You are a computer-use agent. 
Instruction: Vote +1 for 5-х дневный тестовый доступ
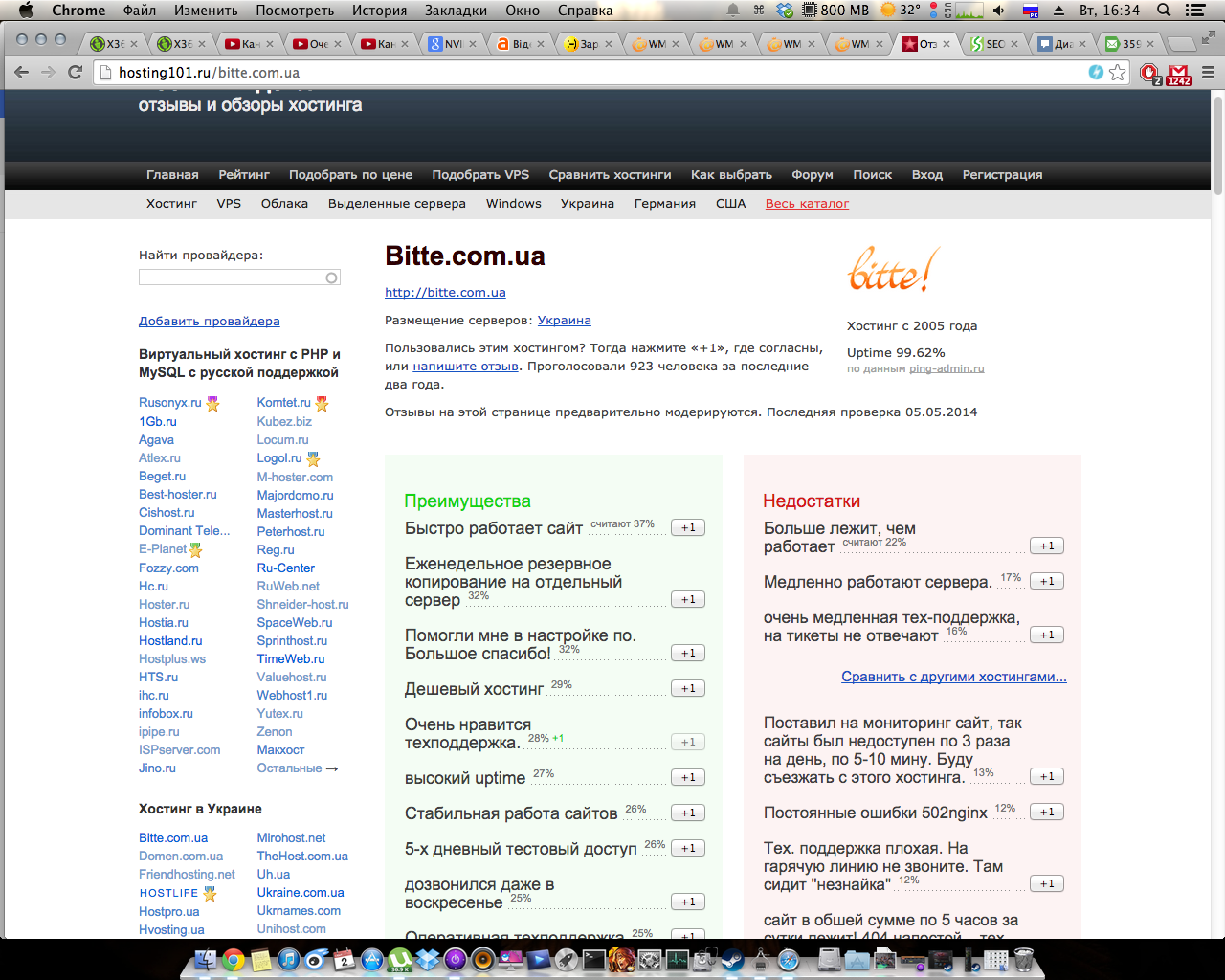pyautogui.click(x=688, y=848)
